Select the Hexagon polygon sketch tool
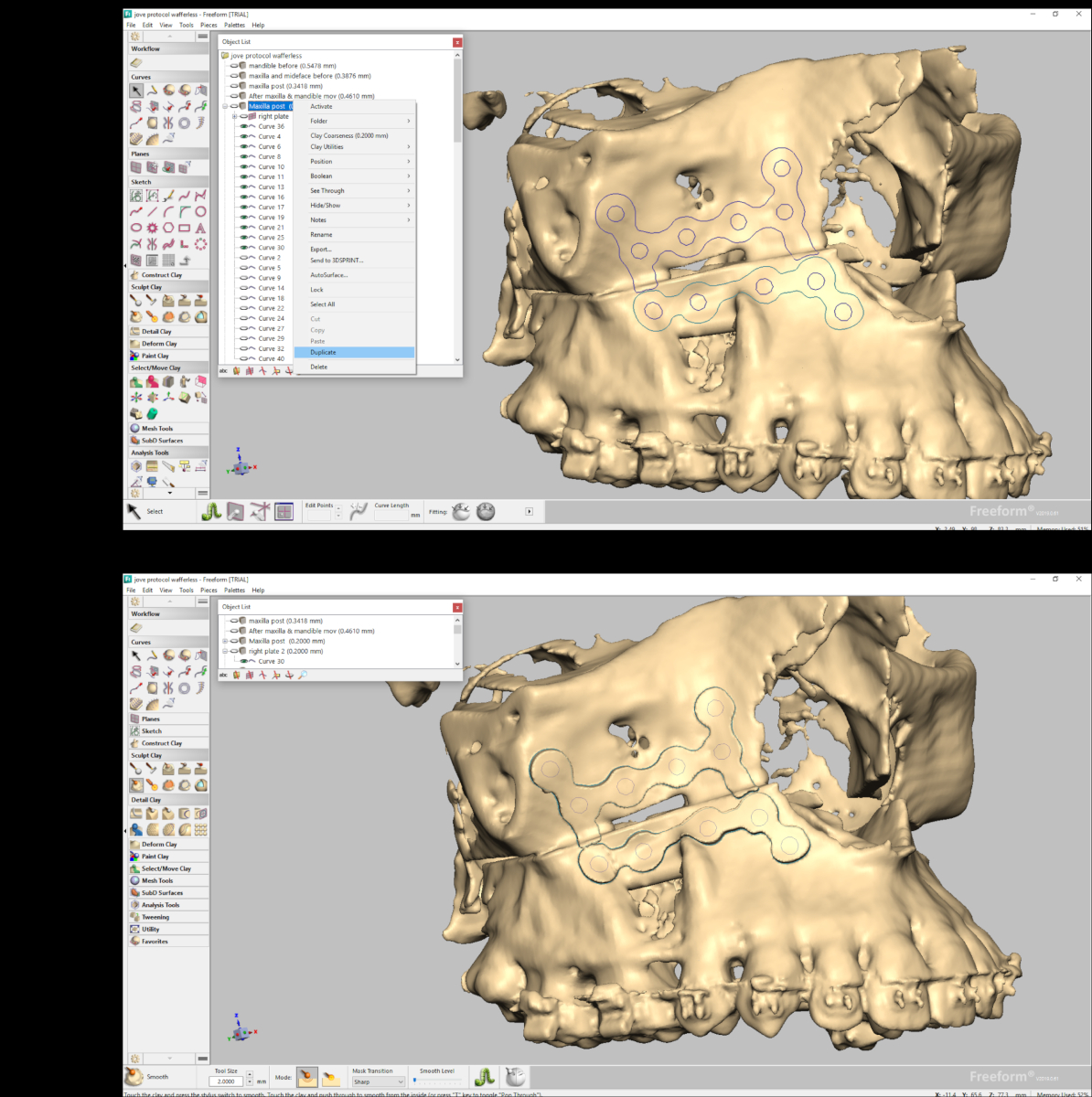 (168, 228)
